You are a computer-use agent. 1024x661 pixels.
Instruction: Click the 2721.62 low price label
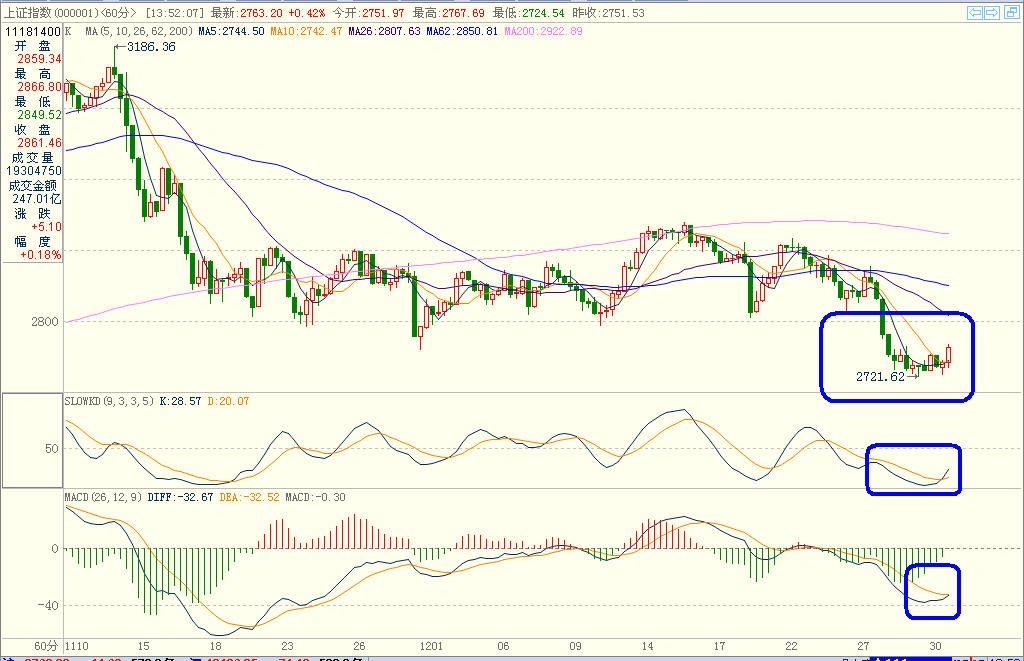[880, 377]
